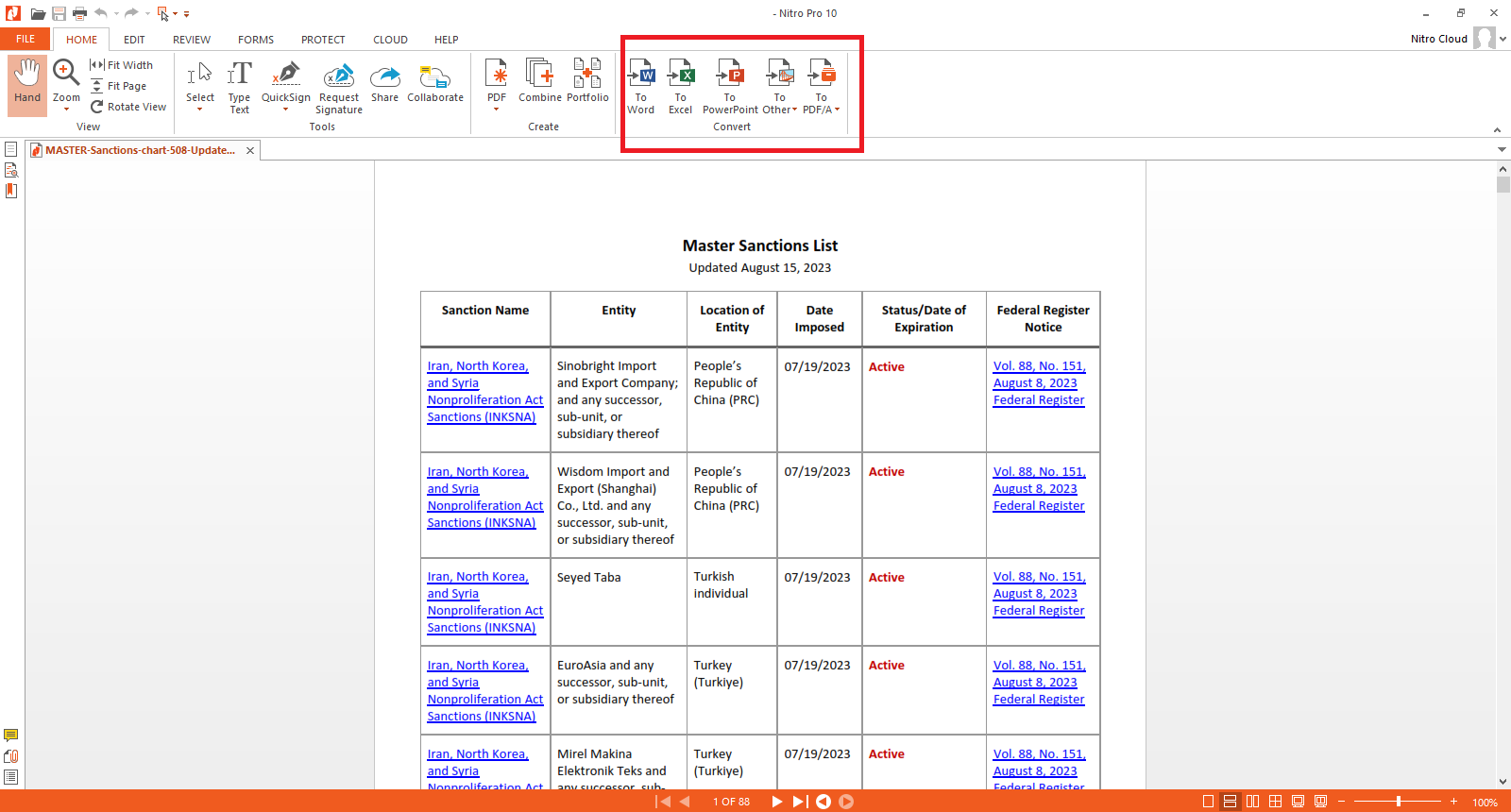Enable continuous page view layout
The width and height of the screenshot is (1511, 812).
pos(1230,802)
